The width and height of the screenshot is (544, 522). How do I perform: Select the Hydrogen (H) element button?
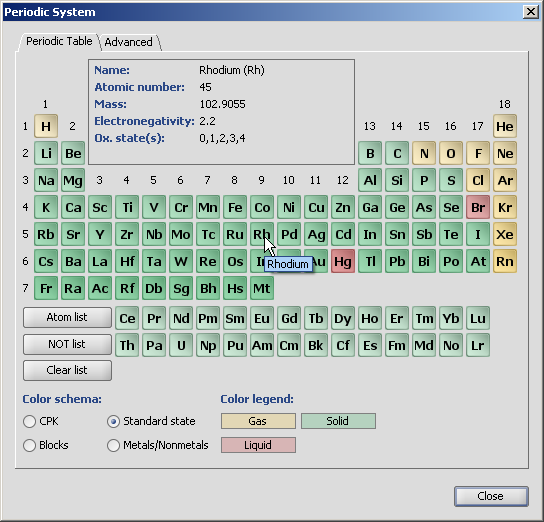click(46, 126)
